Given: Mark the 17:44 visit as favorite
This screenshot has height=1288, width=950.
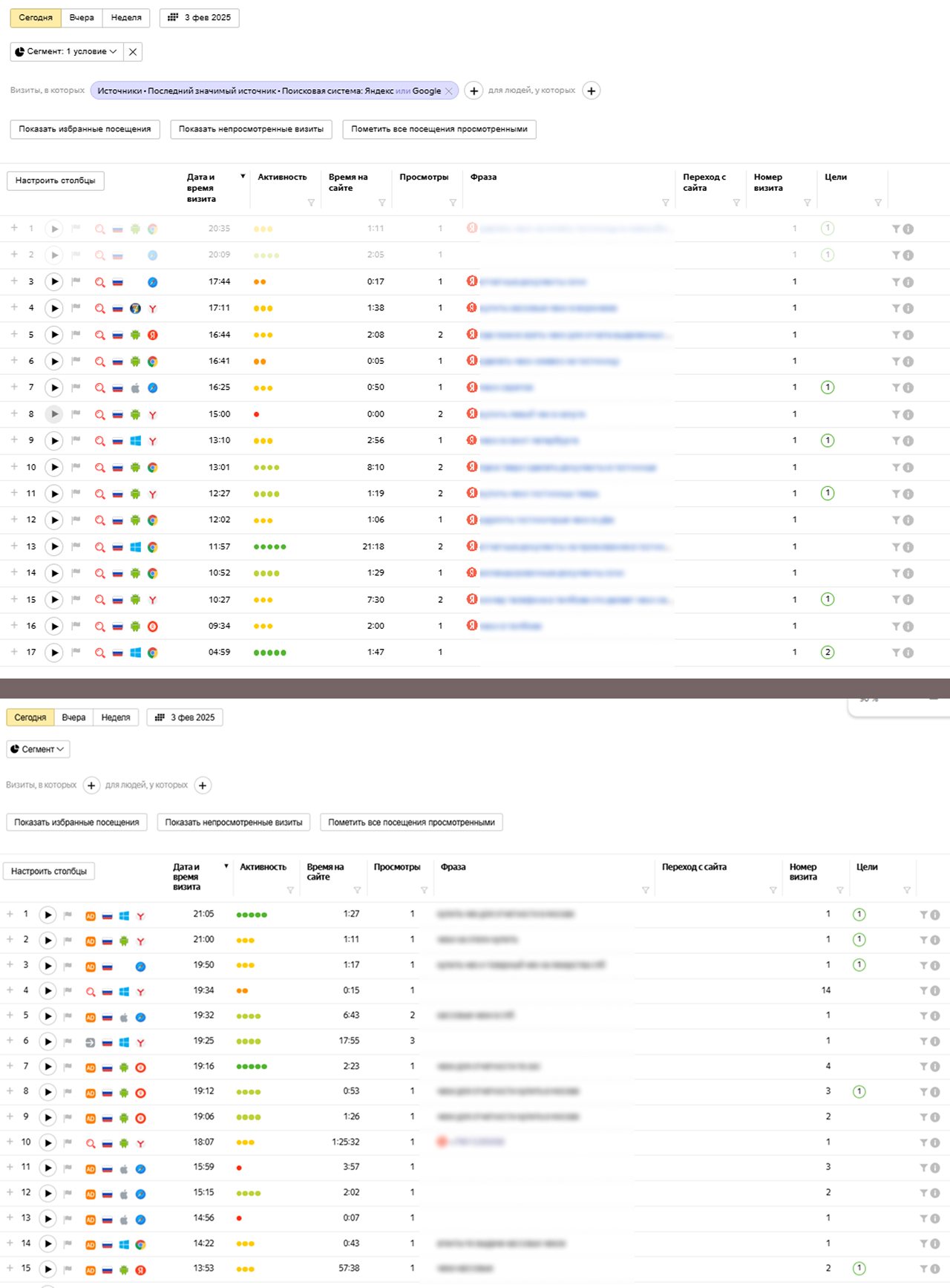Looking at the screenshot, I should [x=76, y=282].
